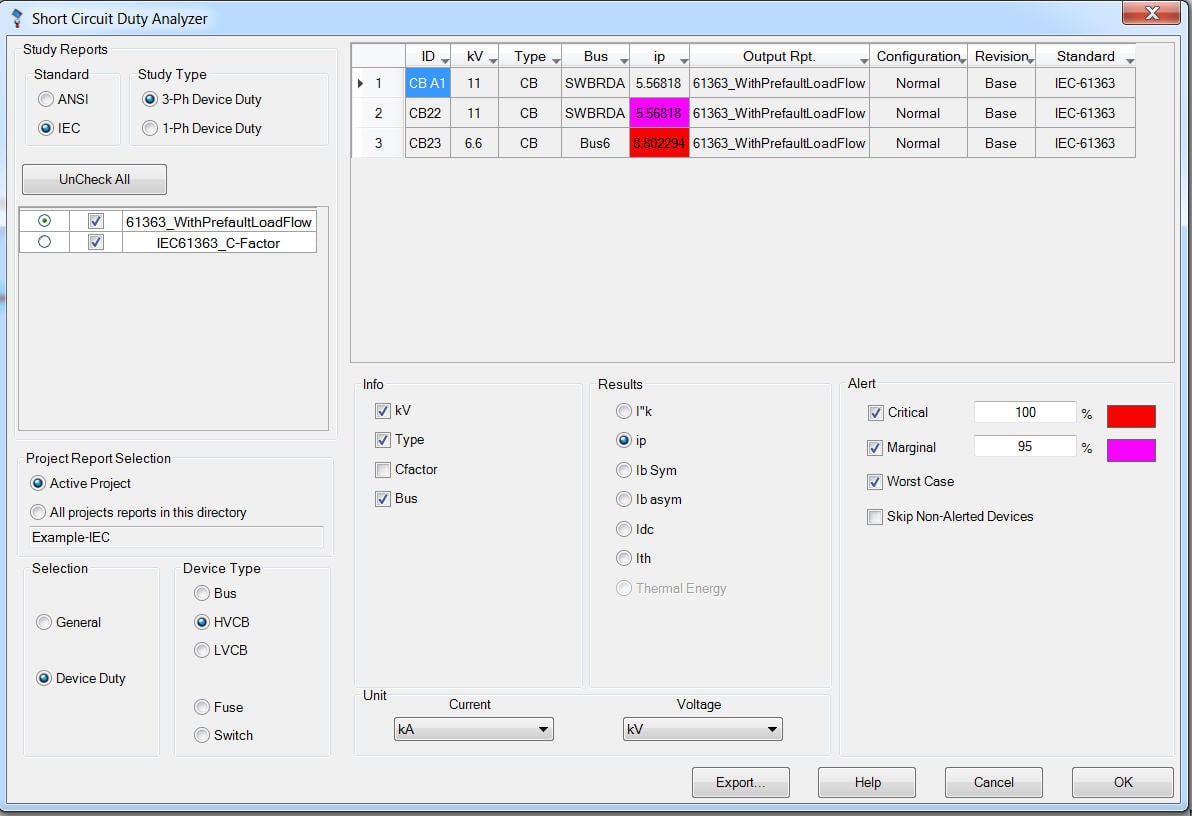The width and height of the screenshot is (1192, 816).
Task: Select the ANSI standard
Action: click(45, 100)
